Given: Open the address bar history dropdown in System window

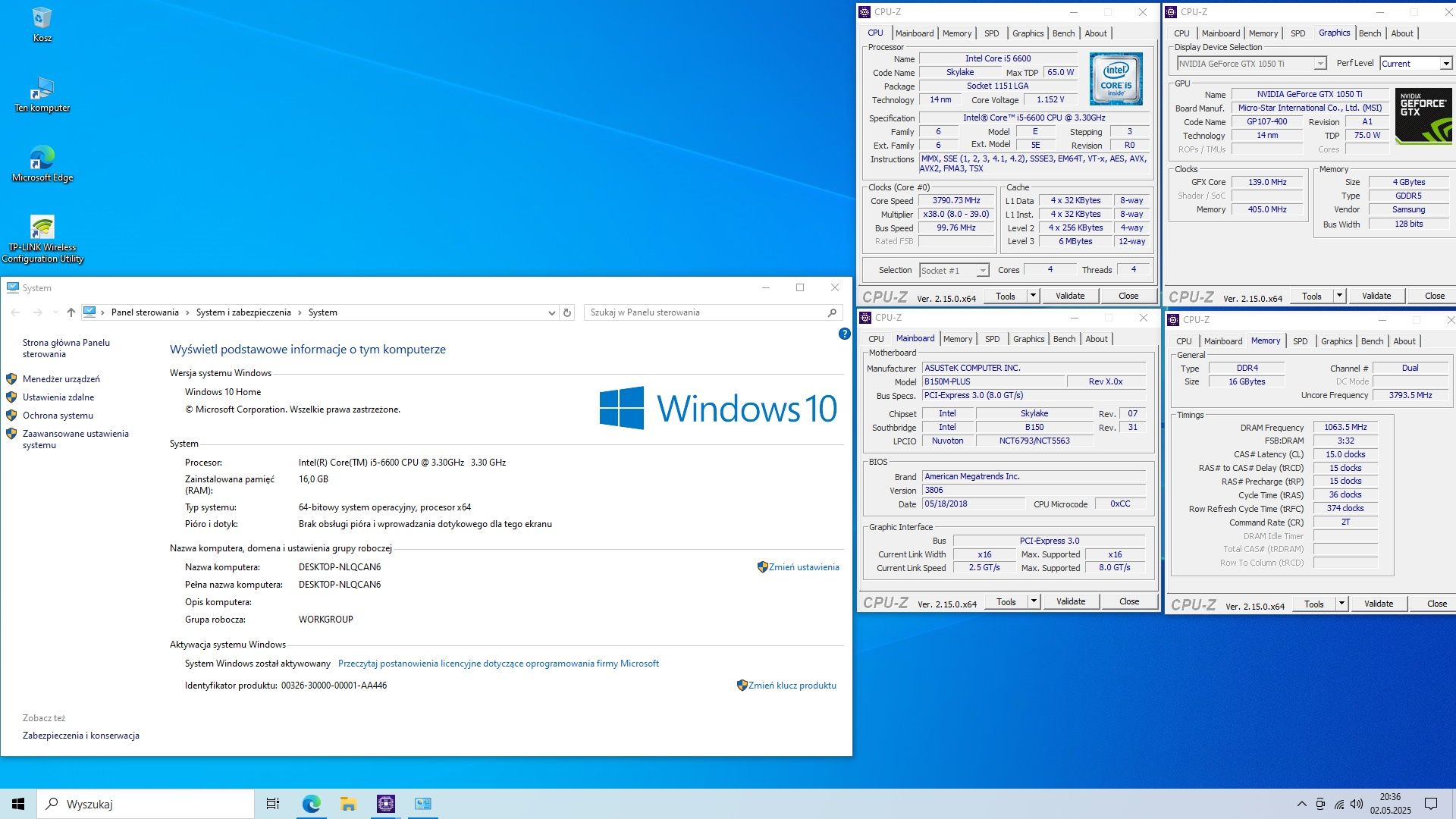Looking at the screenshot, I should point(551,312).
